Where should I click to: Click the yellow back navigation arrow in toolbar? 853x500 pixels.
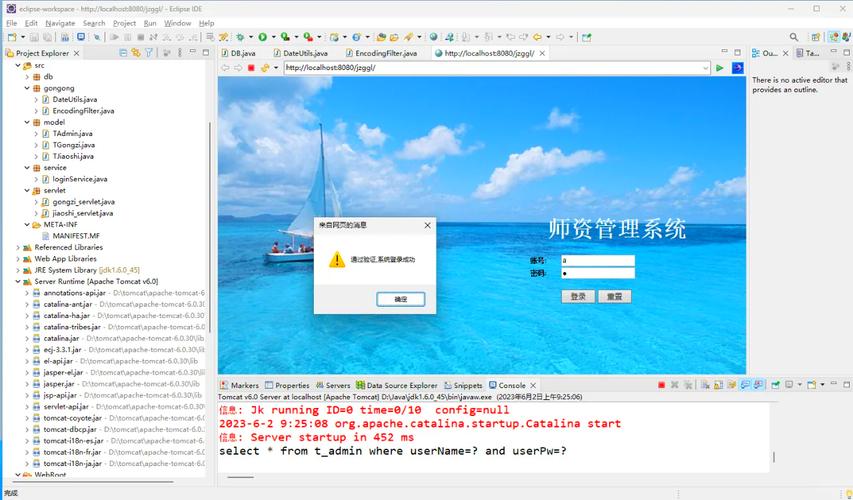tap(537, 37)
